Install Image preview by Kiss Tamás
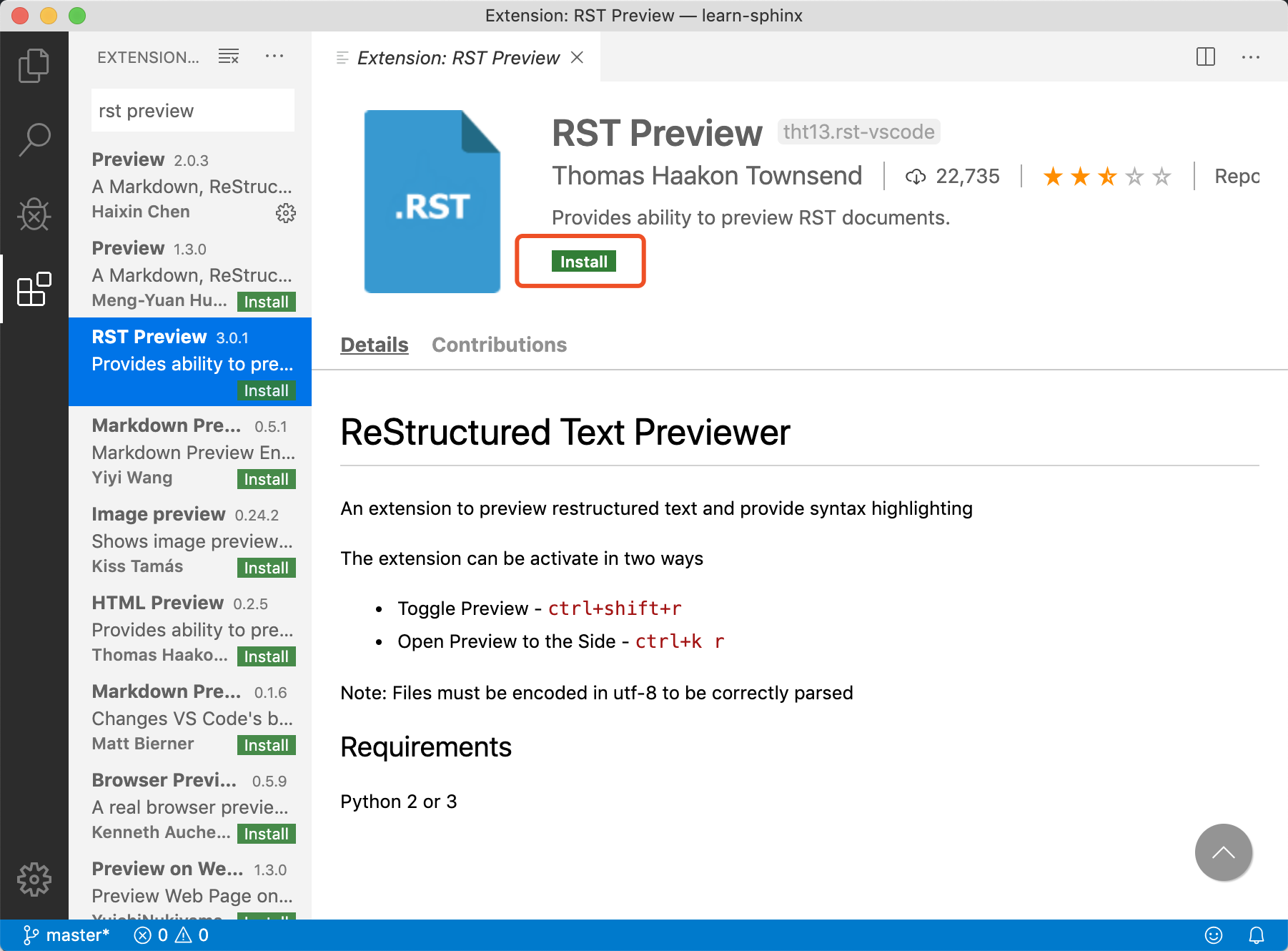Viewport: 1288px width, 951px height. tap(266, 568)
